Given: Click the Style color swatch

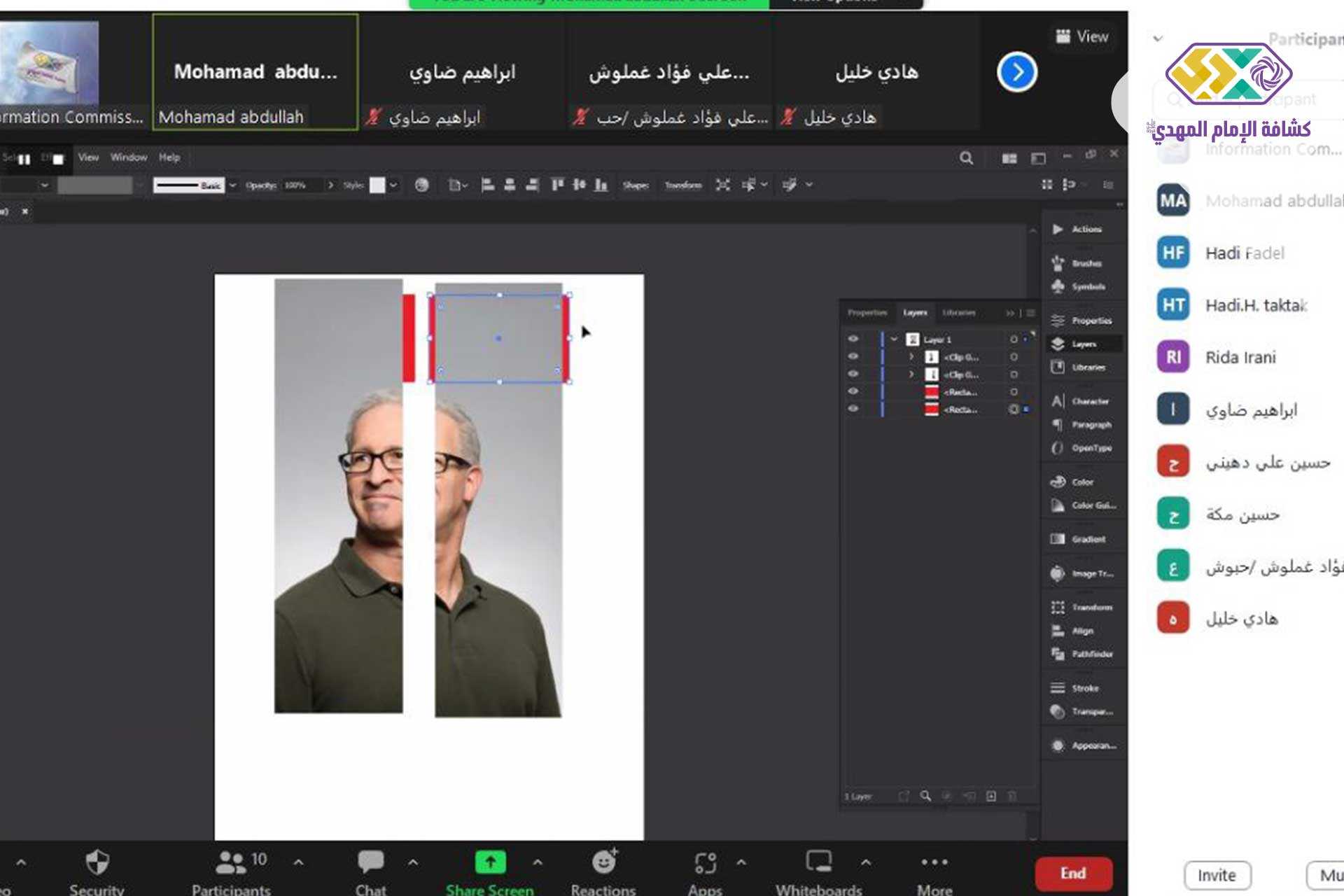Looking at the screenshot, I should (x=377, y=185).
